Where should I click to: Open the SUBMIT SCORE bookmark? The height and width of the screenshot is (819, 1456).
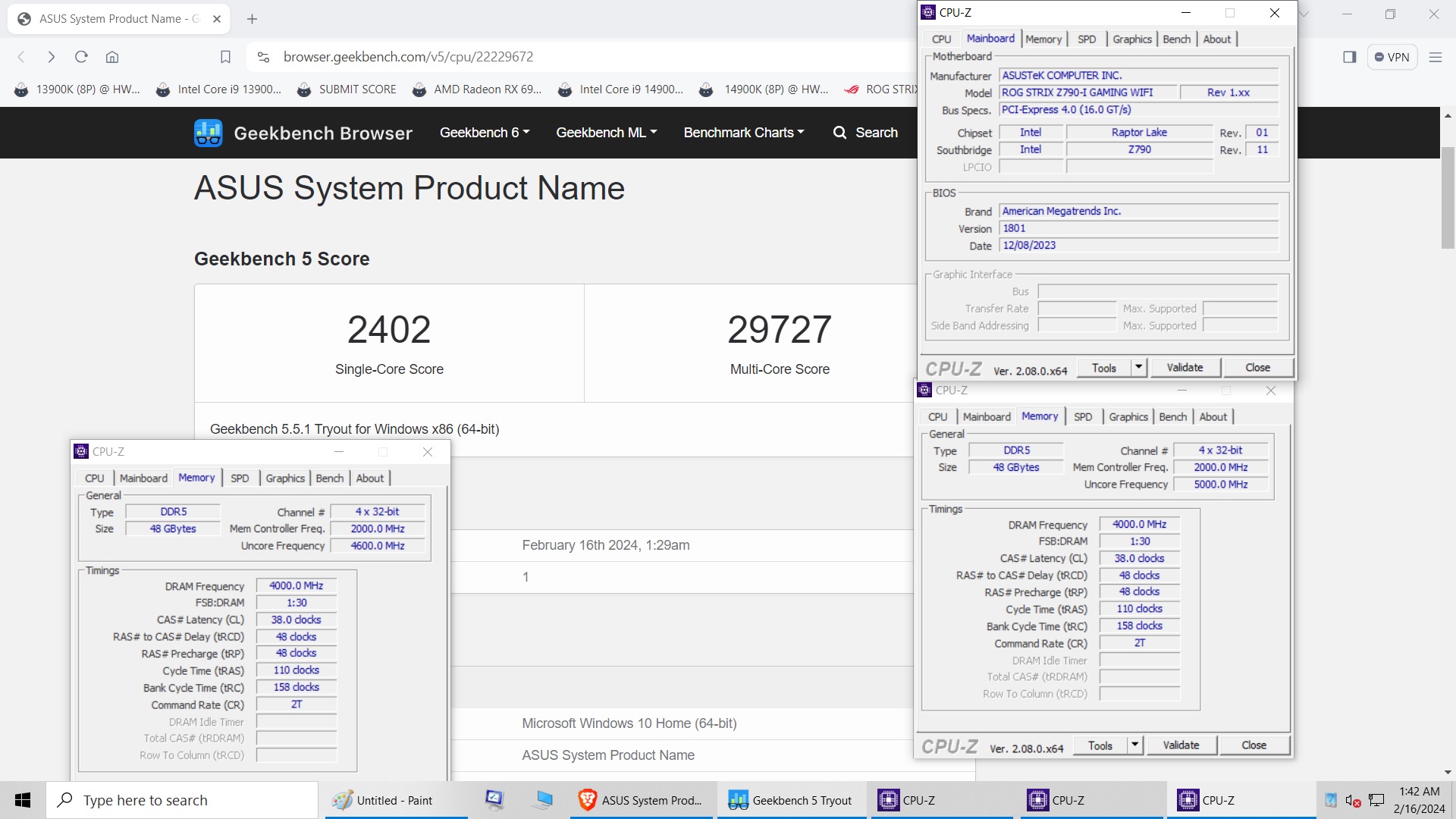(347, 89)
